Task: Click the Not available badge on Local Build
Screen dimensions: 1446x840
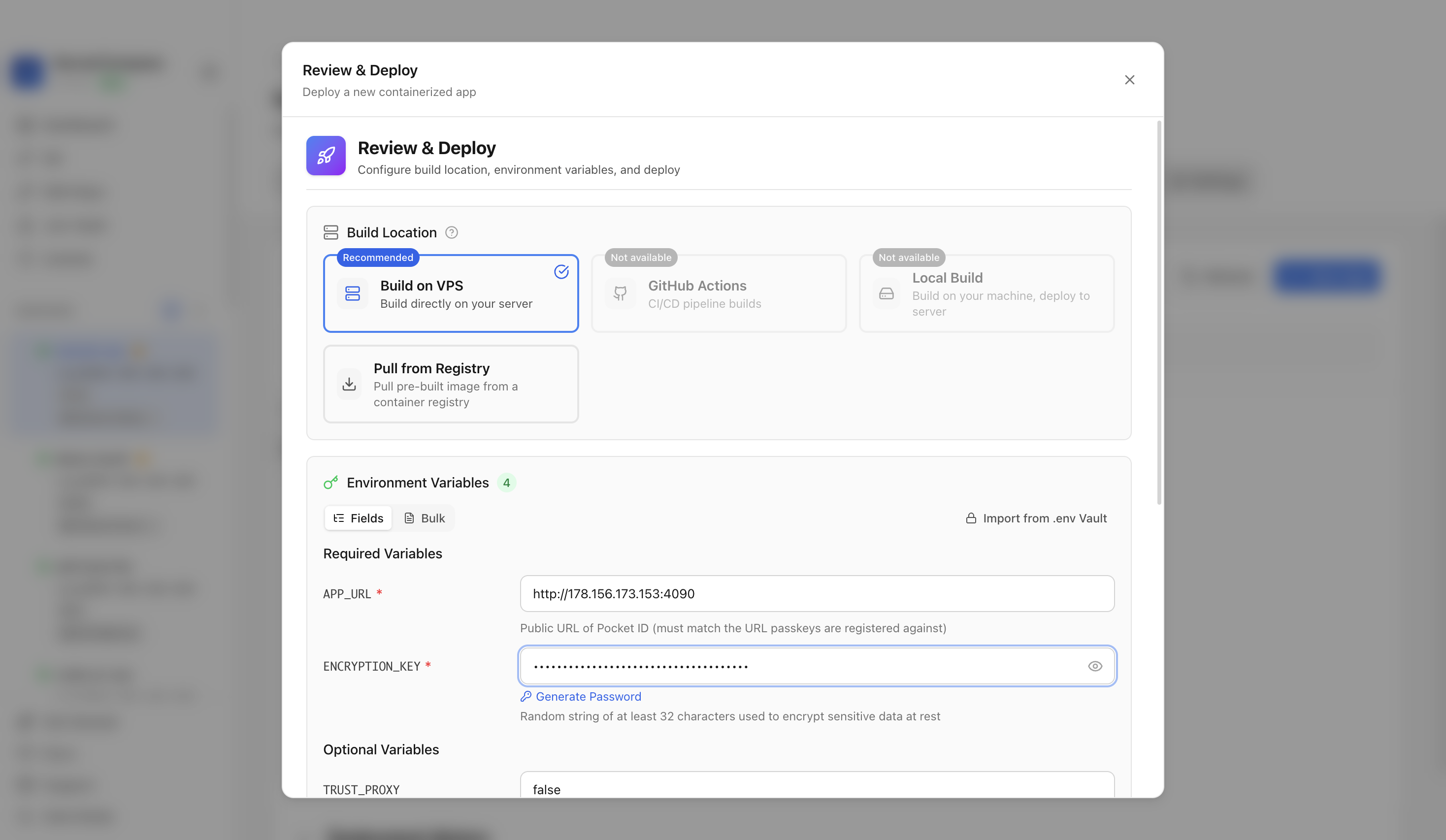Action: pyautogui.click(x=909, y=258)
